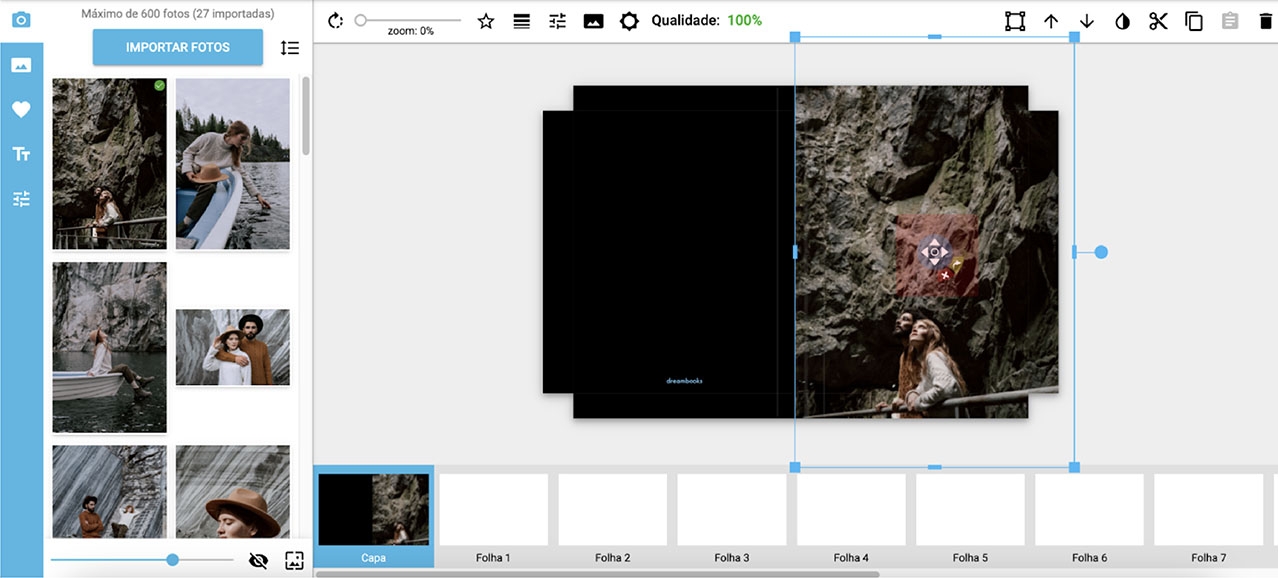Image resolution: width=1278 pixels, height=578 pixels.
Task: Click the star icon in toolbar
Action: pyautogui.click(x=486, y=21)
